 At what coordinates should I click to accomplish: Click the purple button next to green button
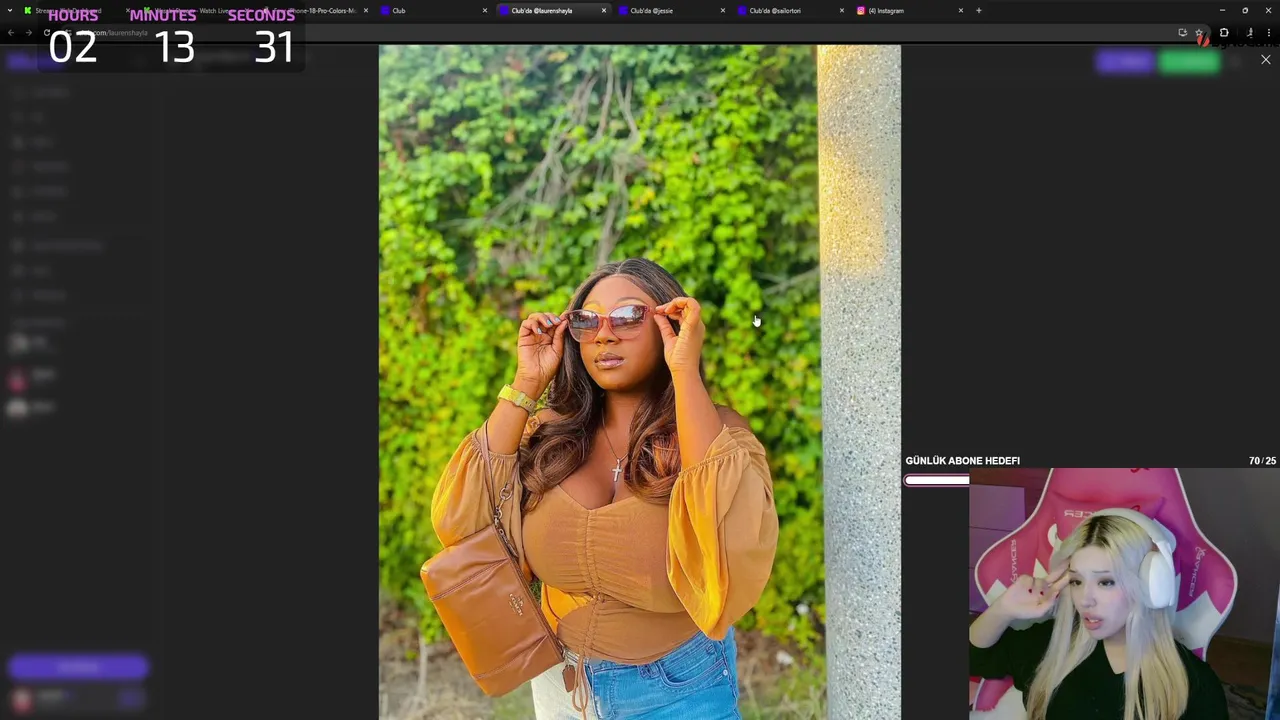1126,62
